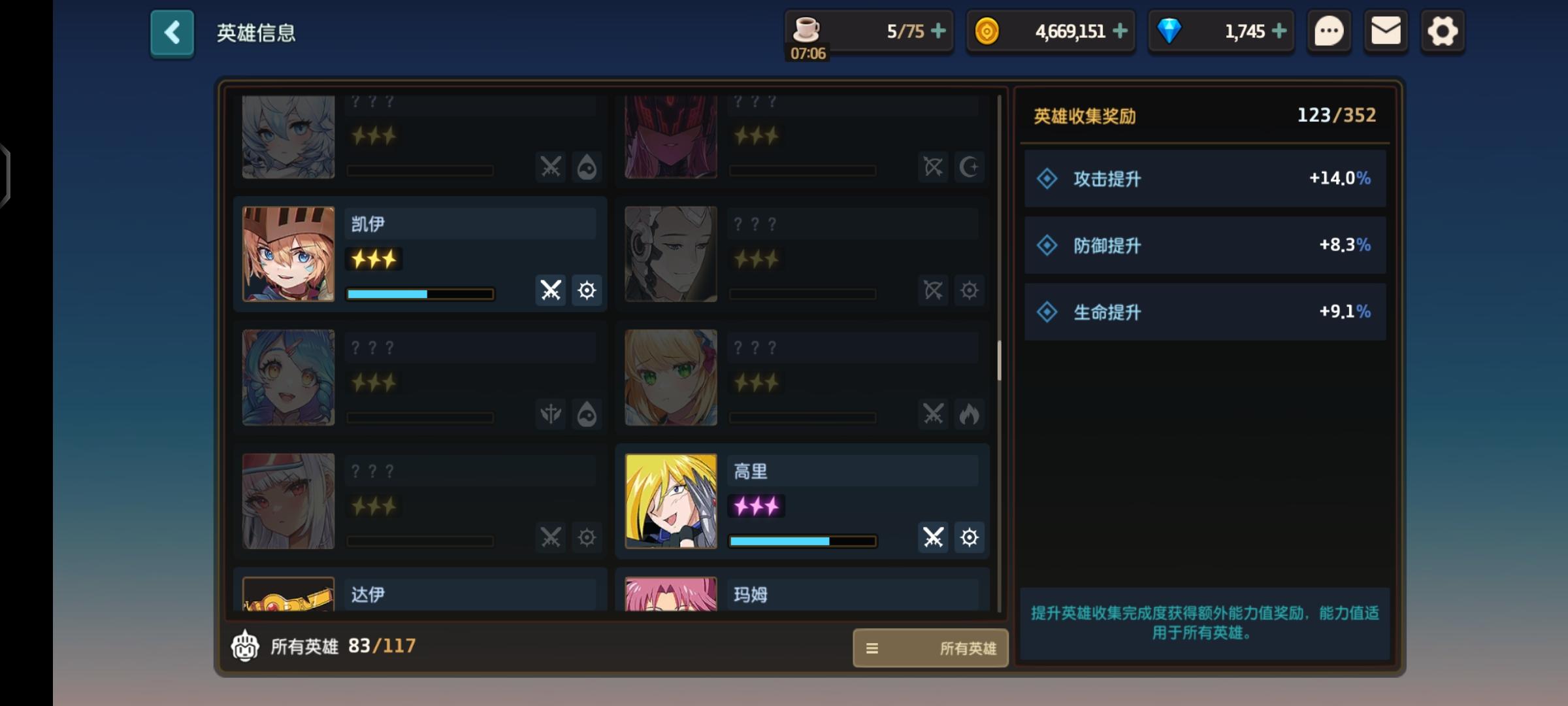The height and width of the screenshot is (706, 1568).
Task: Open settings gear in top bar
Action: pos(1443,31)
